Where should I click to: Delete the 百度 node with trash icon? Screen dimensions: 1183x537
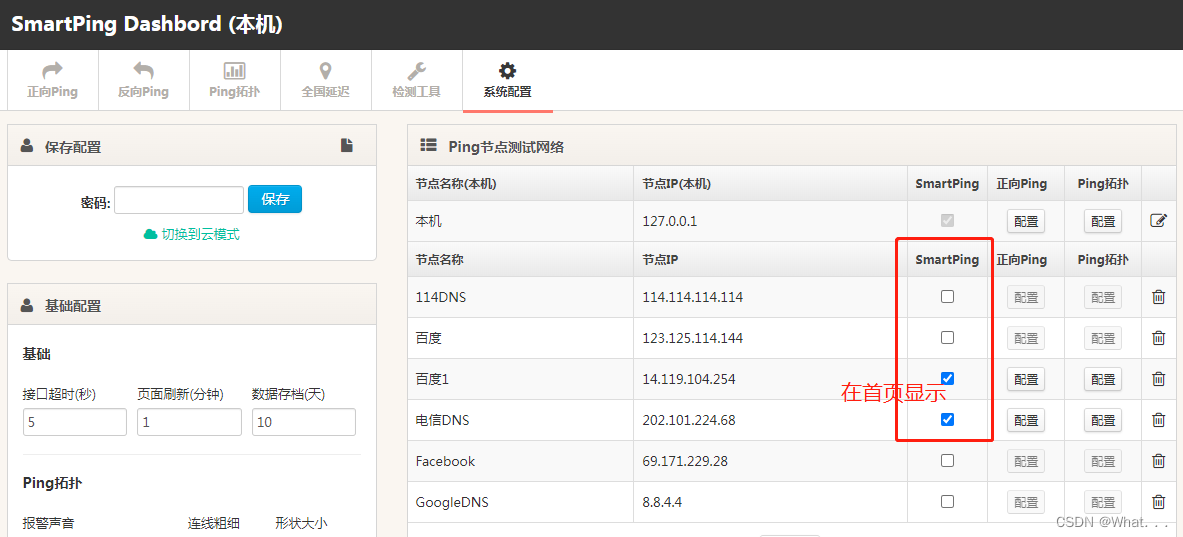pyautogui.click(x=1159, y=337)
